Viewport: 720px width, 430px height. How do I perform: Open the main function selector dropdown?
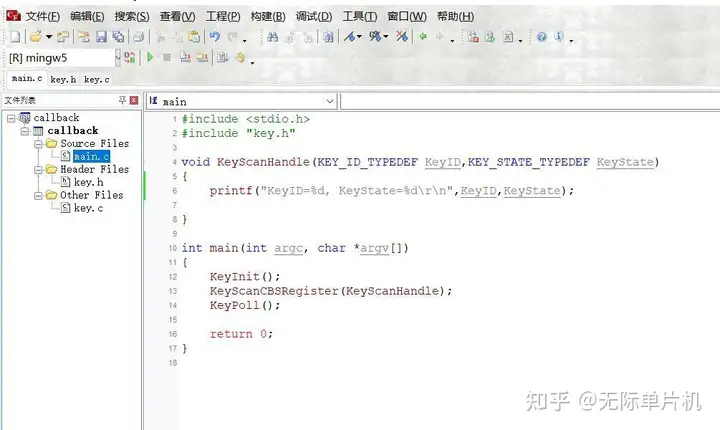coord(329,101)
